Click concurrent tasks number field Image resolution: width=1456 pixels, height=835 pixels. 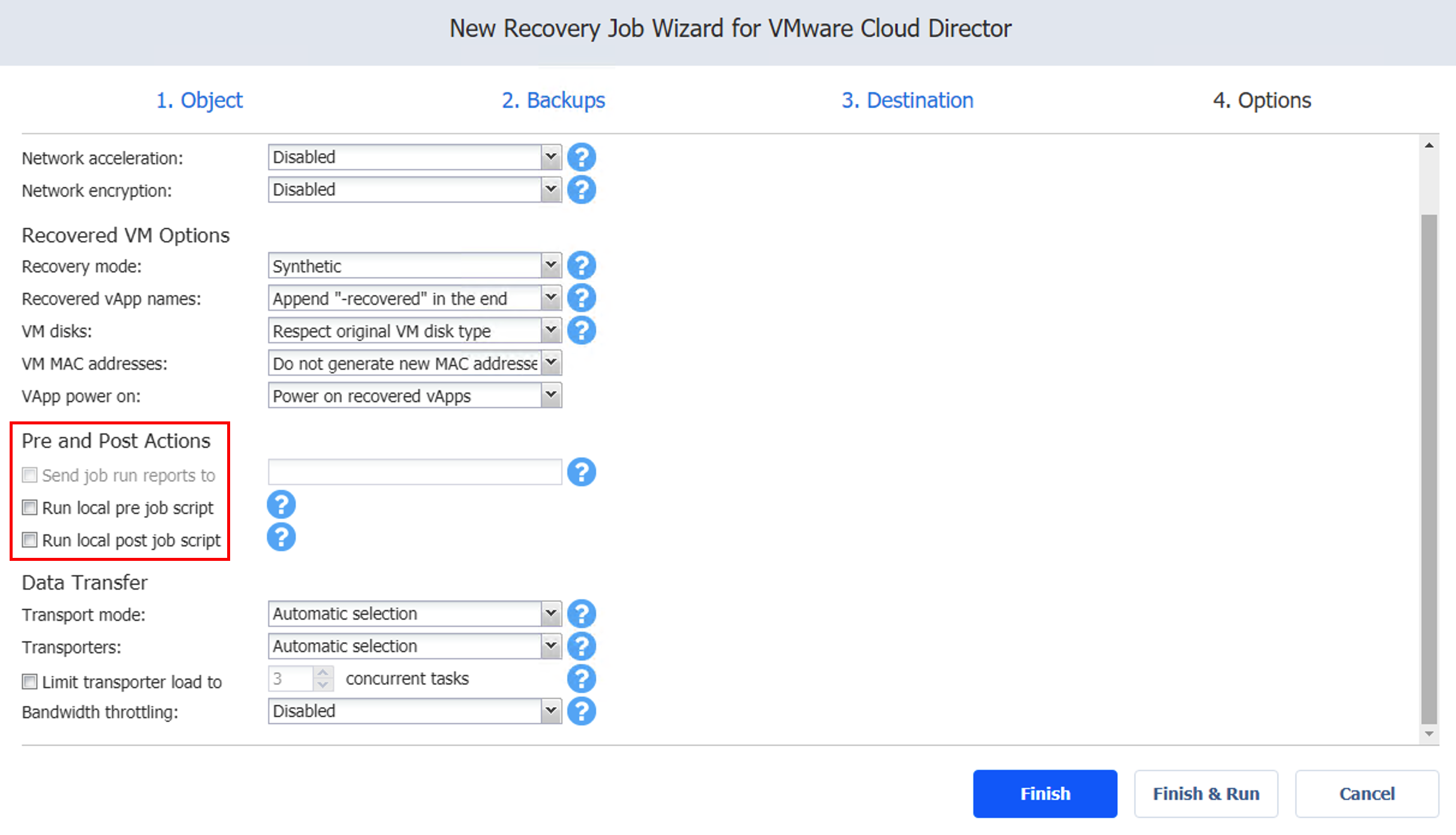(x=290, y=679)
